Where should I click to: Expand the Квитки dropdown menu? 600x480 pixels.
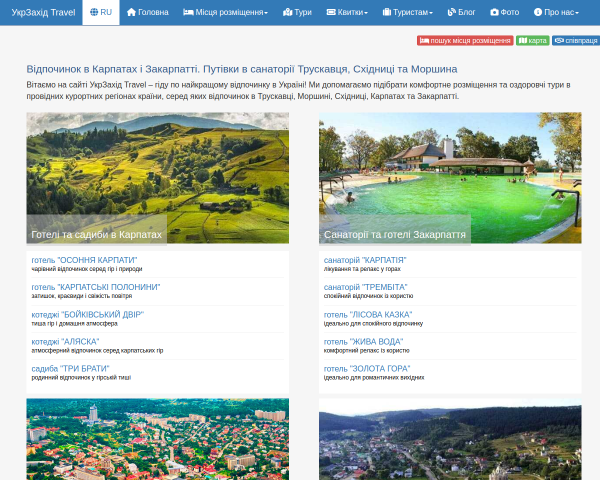tap(347, 12)
